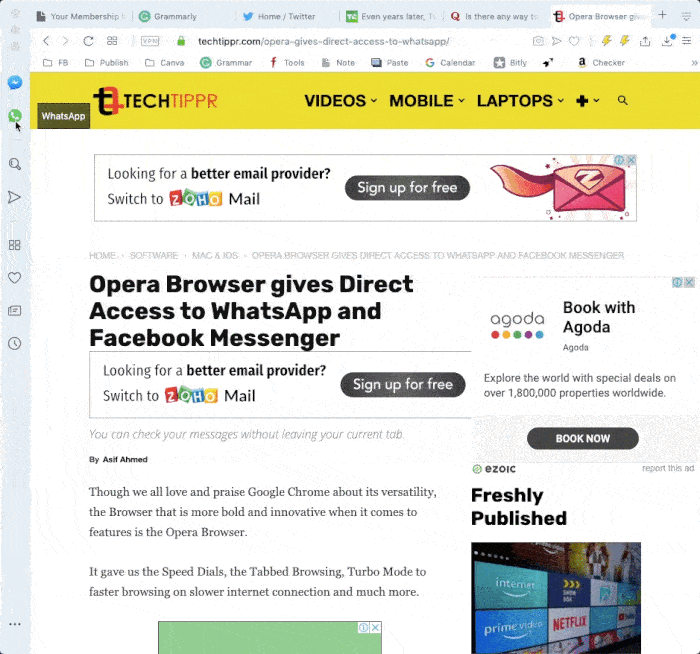The image size is (700, 654).
Task: Open site search via the magnifier
Action: (x=622, y=100)
